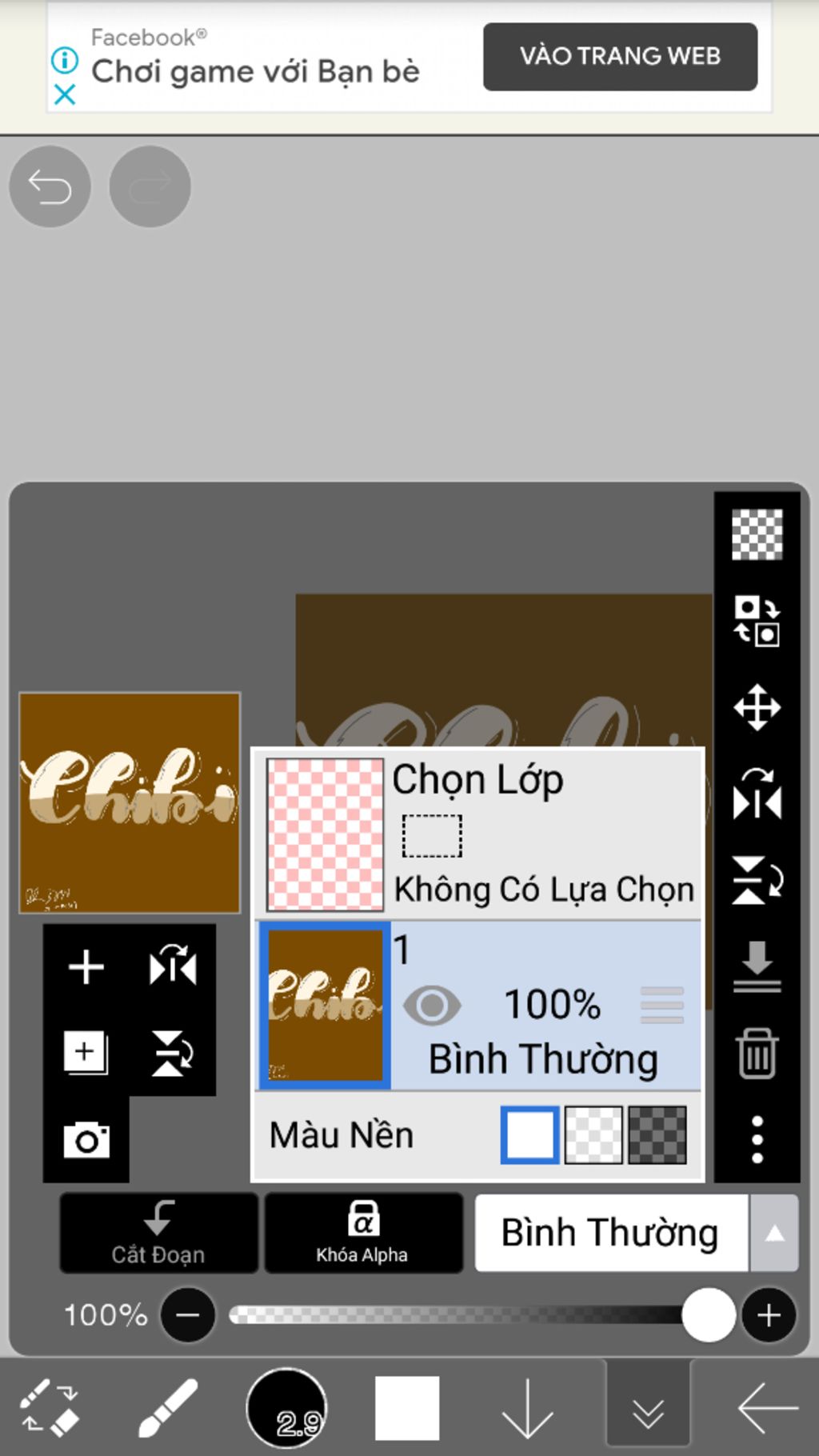Open the brush tool

169,1408
